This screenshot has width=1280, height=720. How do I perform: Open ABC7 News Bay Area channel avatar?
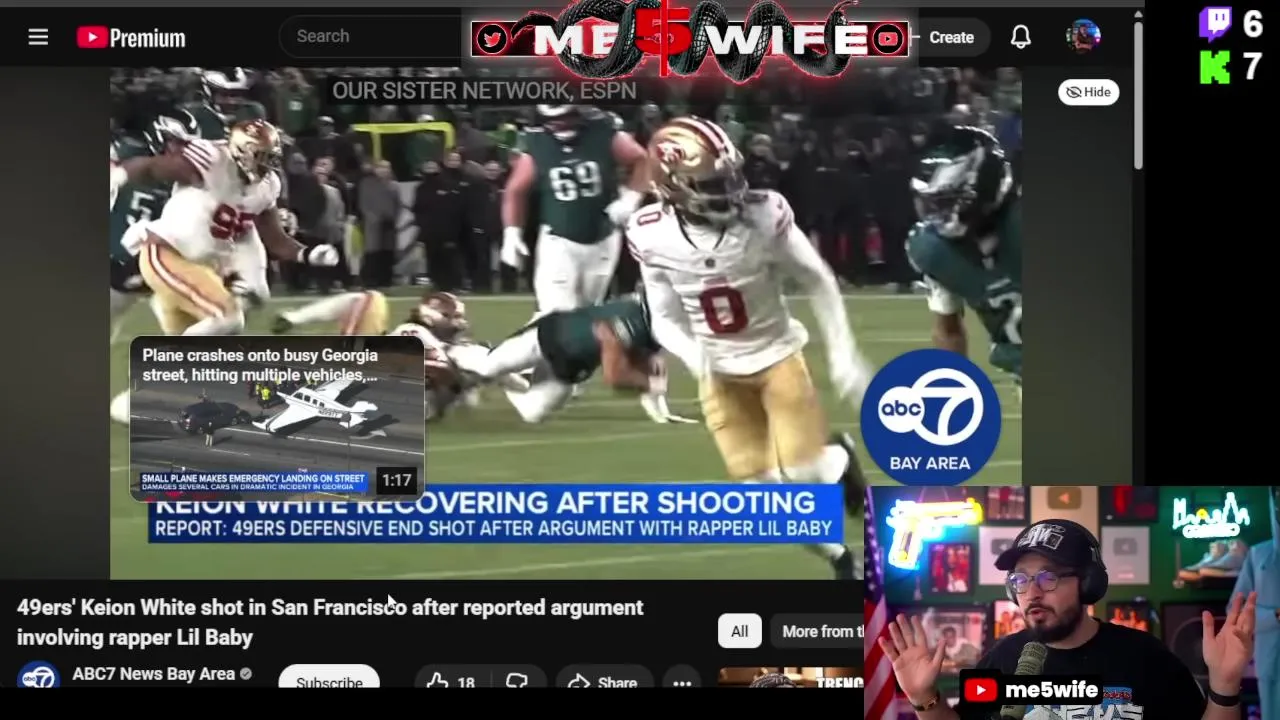[x=38, y=677]
